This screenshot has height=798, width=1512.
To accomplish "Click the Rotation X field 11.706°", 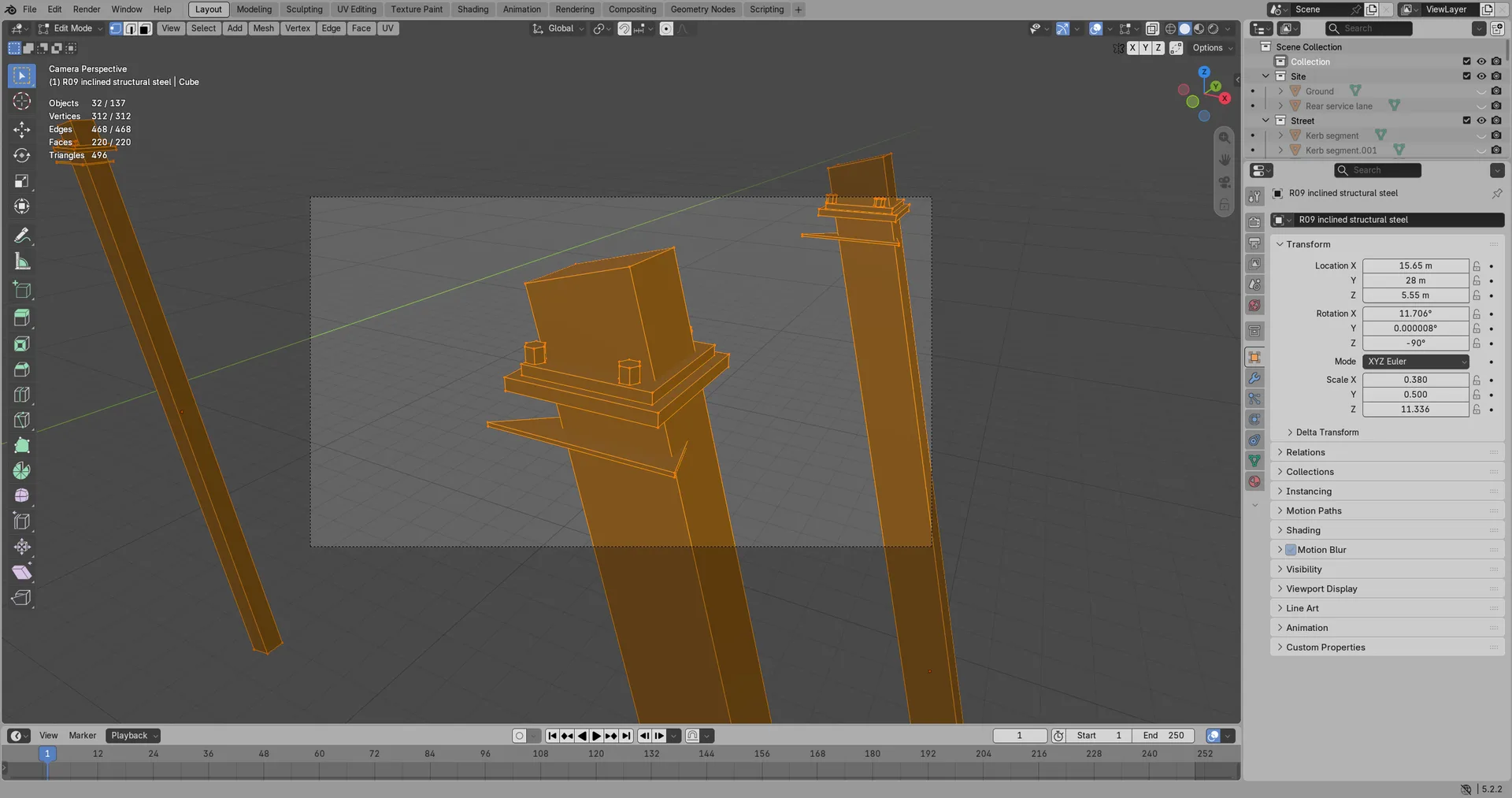I will (x=1415, y=314).
